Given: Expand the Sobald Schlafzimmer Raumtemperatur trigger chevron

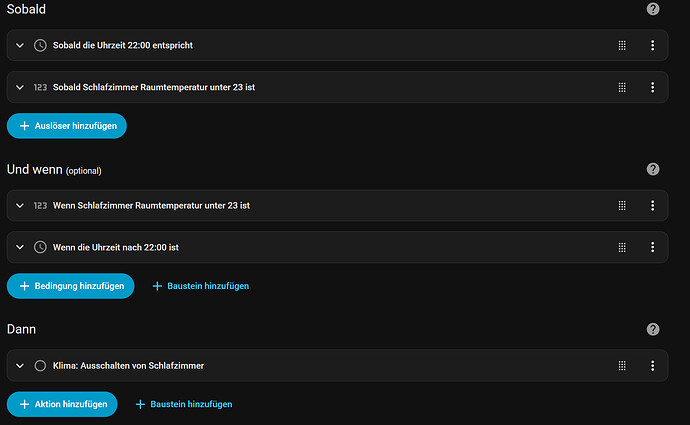Looking at the screenshot, I should pos(20,87).
